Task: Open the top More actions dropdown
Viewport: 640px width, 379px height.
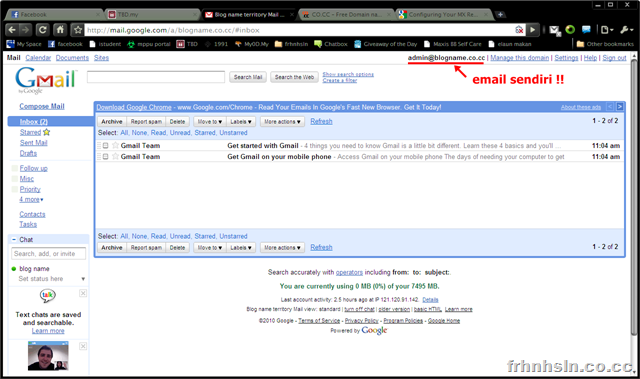Action: [282, 122]
